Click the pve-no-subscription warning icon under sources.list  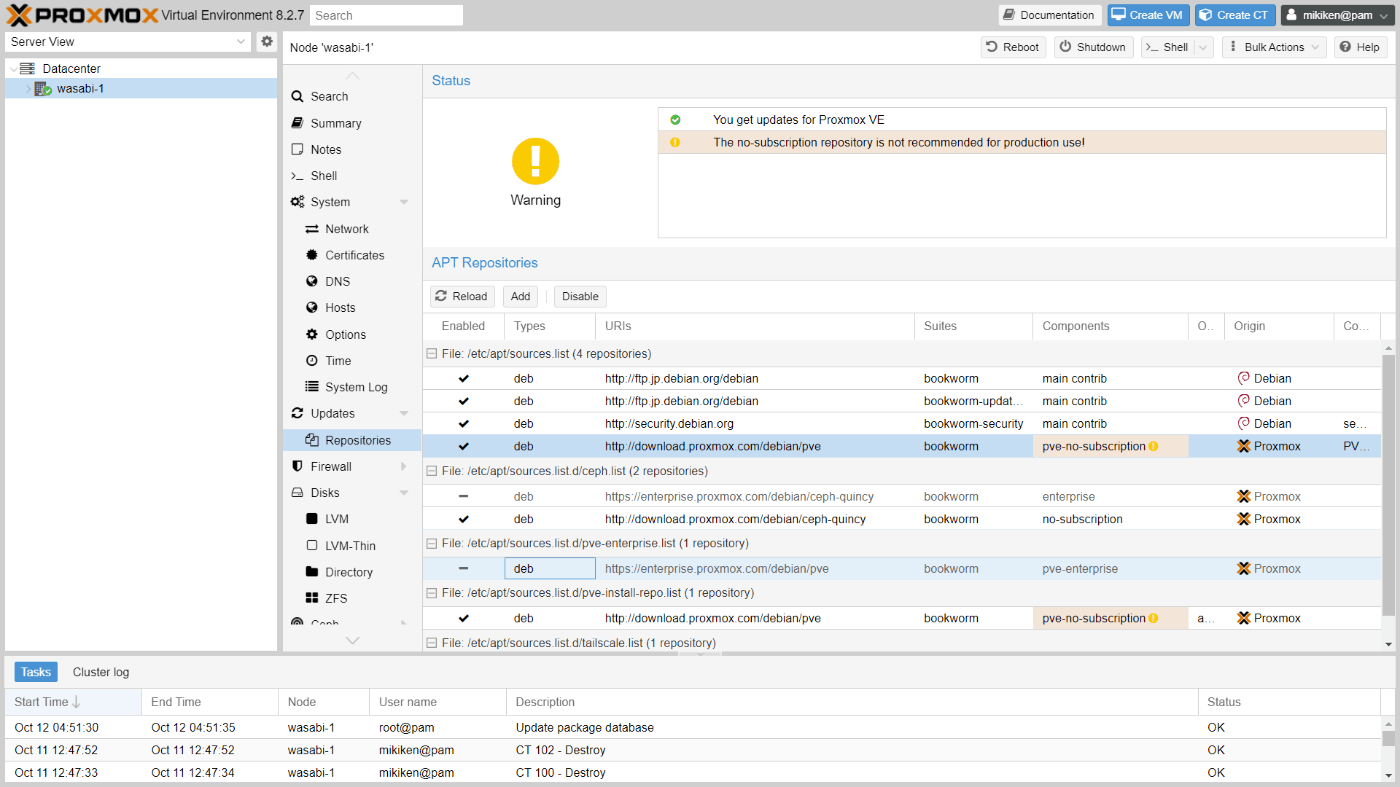click(x=1153, y=447)
